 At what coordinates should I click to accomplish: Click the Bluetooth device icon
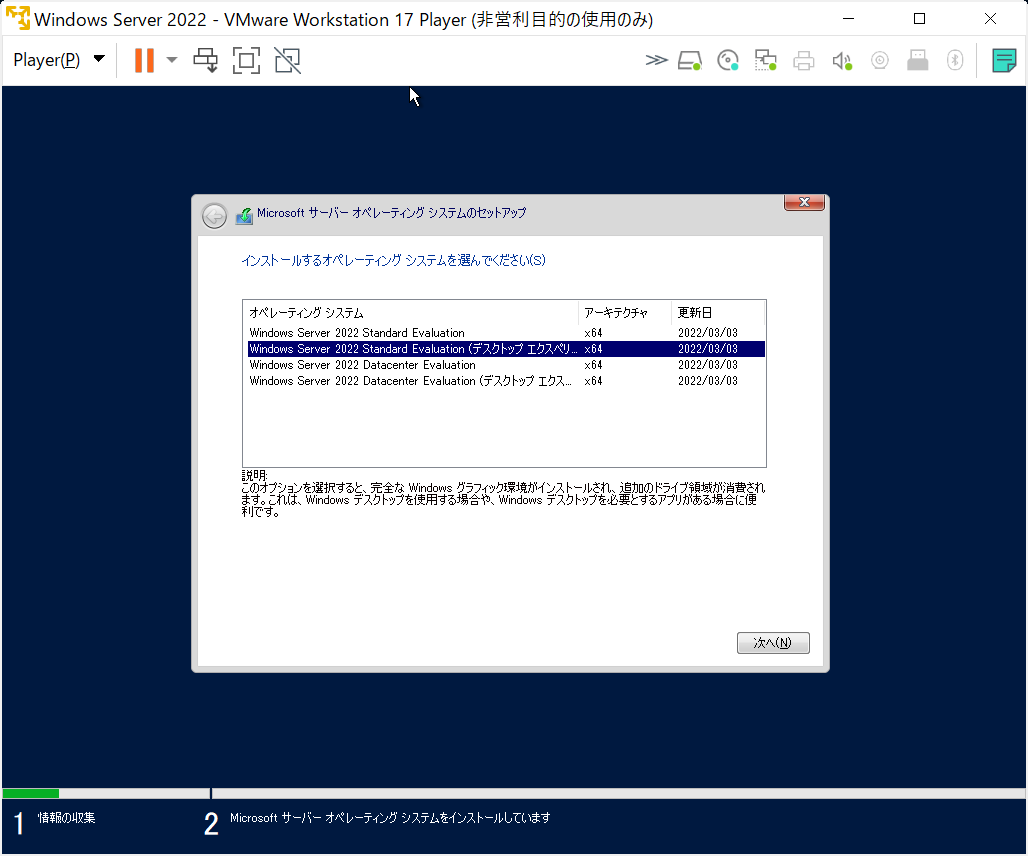tap(954, 60)
